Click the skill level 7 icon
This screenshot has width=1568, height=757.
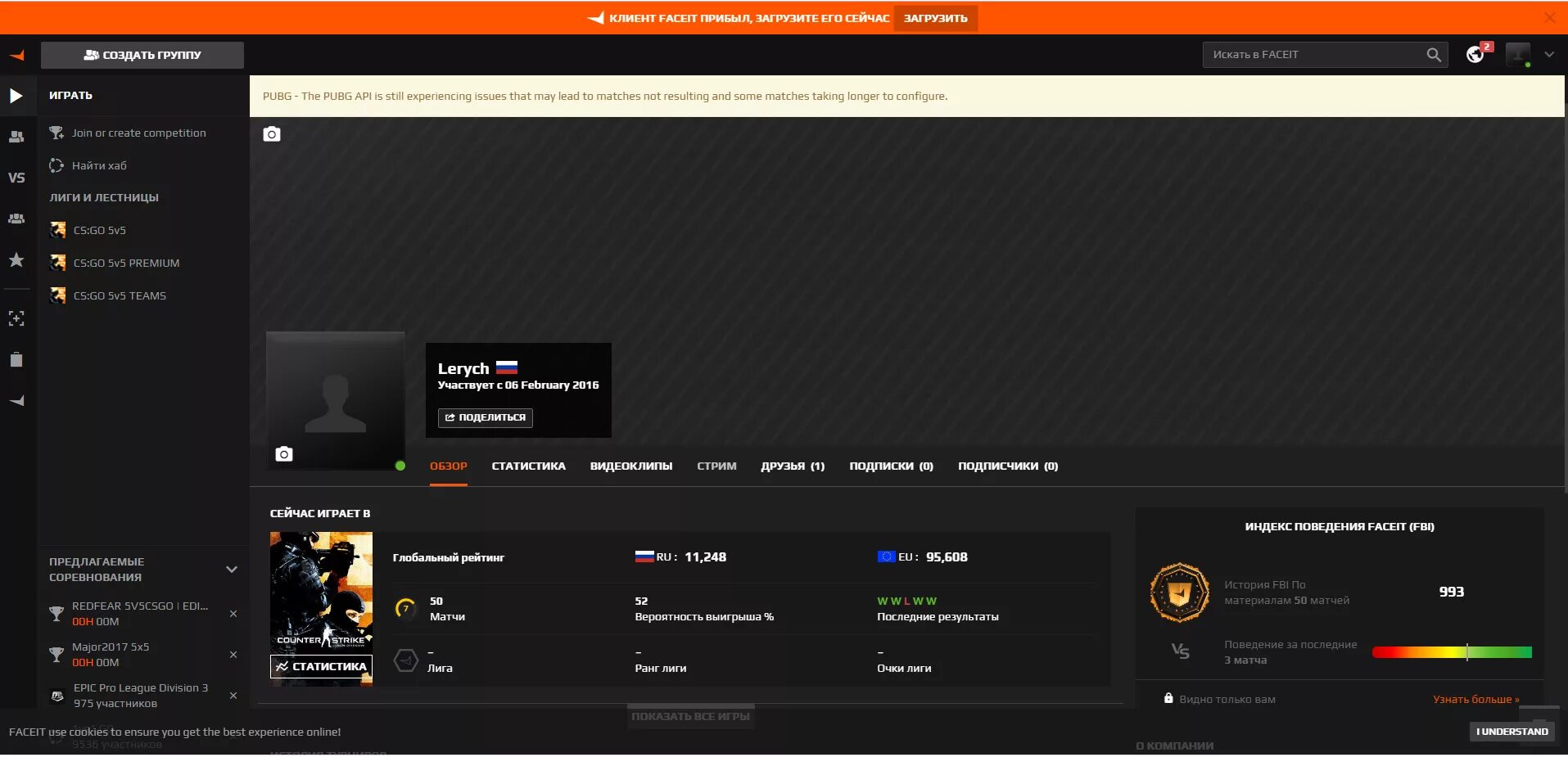pyautogui.click(x=405, y=608)
